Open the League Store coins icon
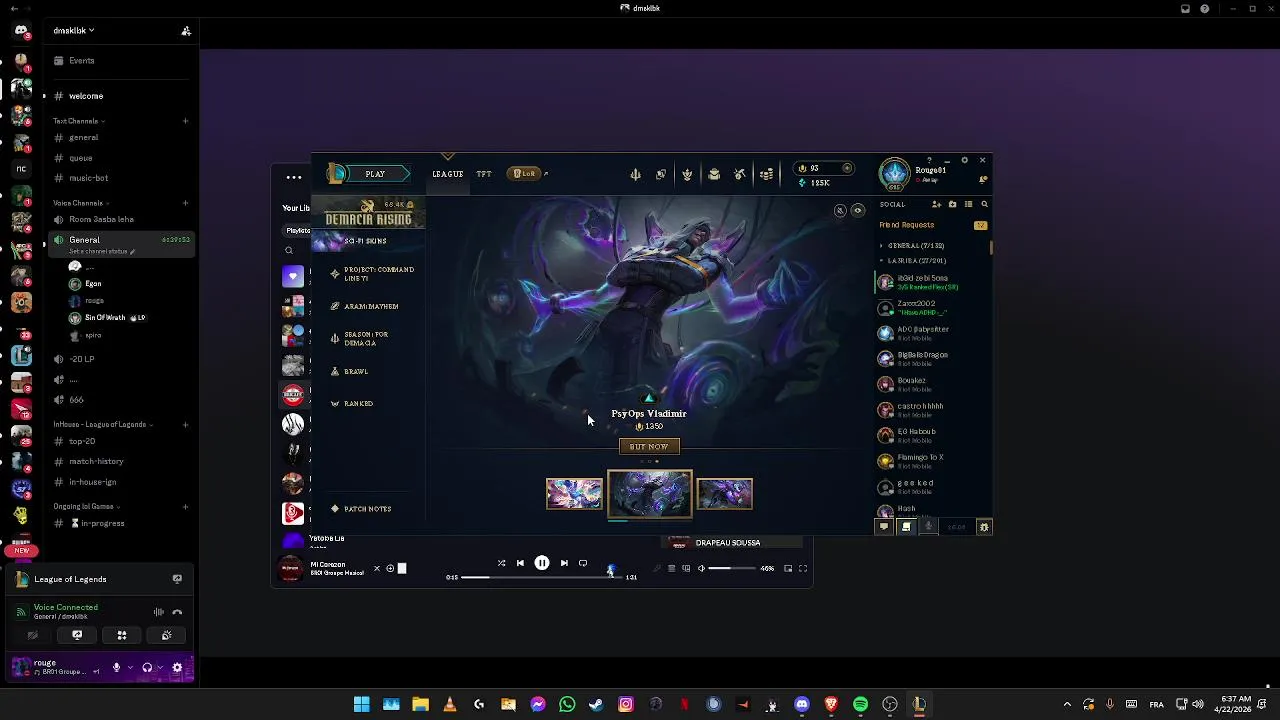 pyautogui.click(x=766, y=174)
